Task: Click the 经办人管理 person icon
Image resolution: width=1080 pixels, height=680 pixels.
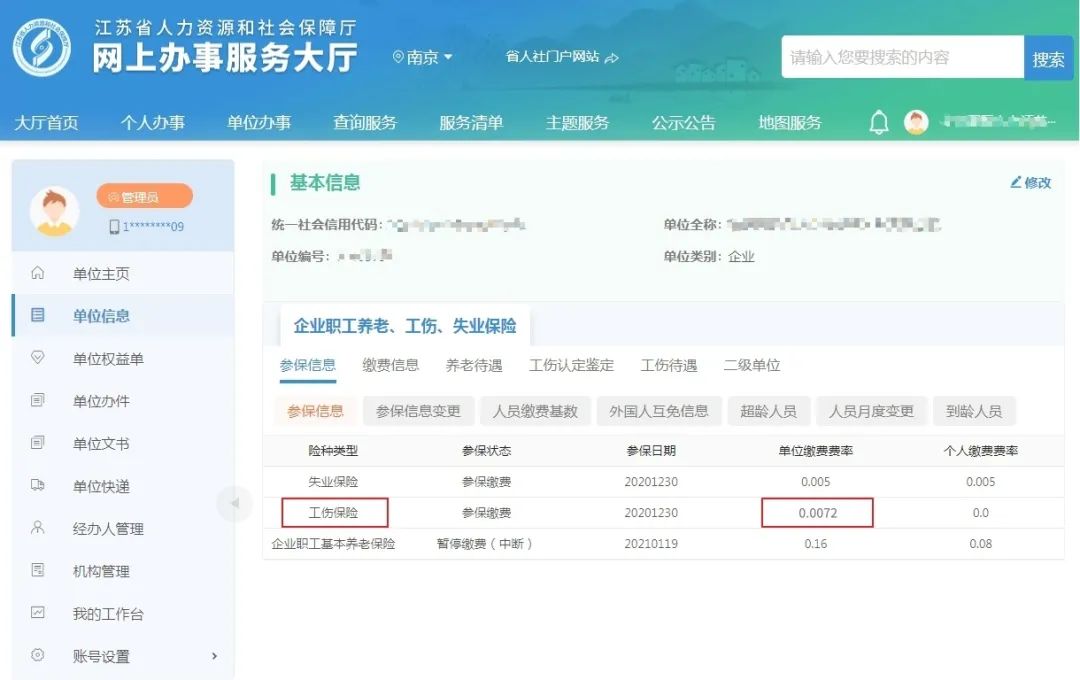Action: (x=38, y=528)
